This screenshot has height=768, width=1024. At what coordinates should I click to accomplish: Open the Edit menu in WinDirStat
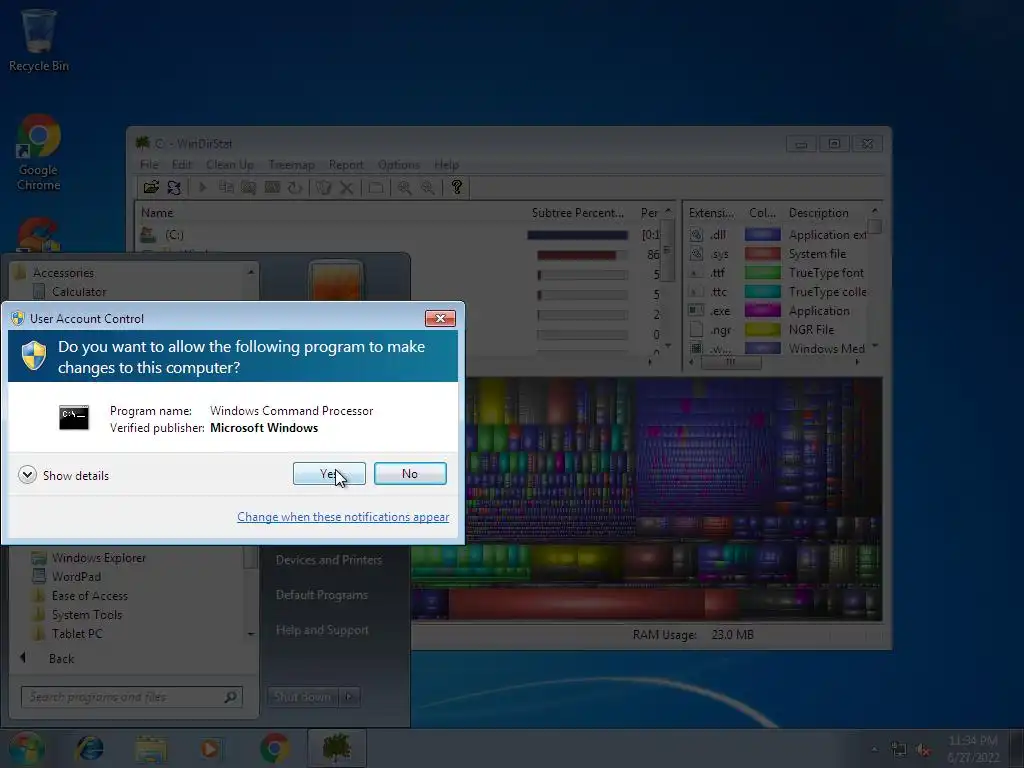pos(182,165)
